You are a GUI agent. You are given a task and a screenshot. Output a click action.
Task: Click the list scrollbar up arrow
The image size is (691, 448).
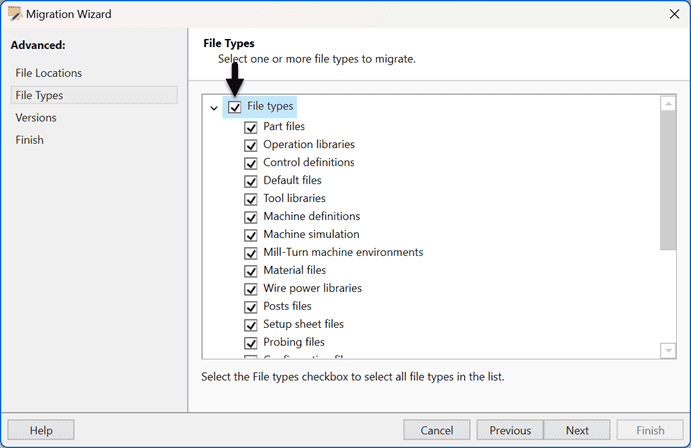tap(668, 104)
